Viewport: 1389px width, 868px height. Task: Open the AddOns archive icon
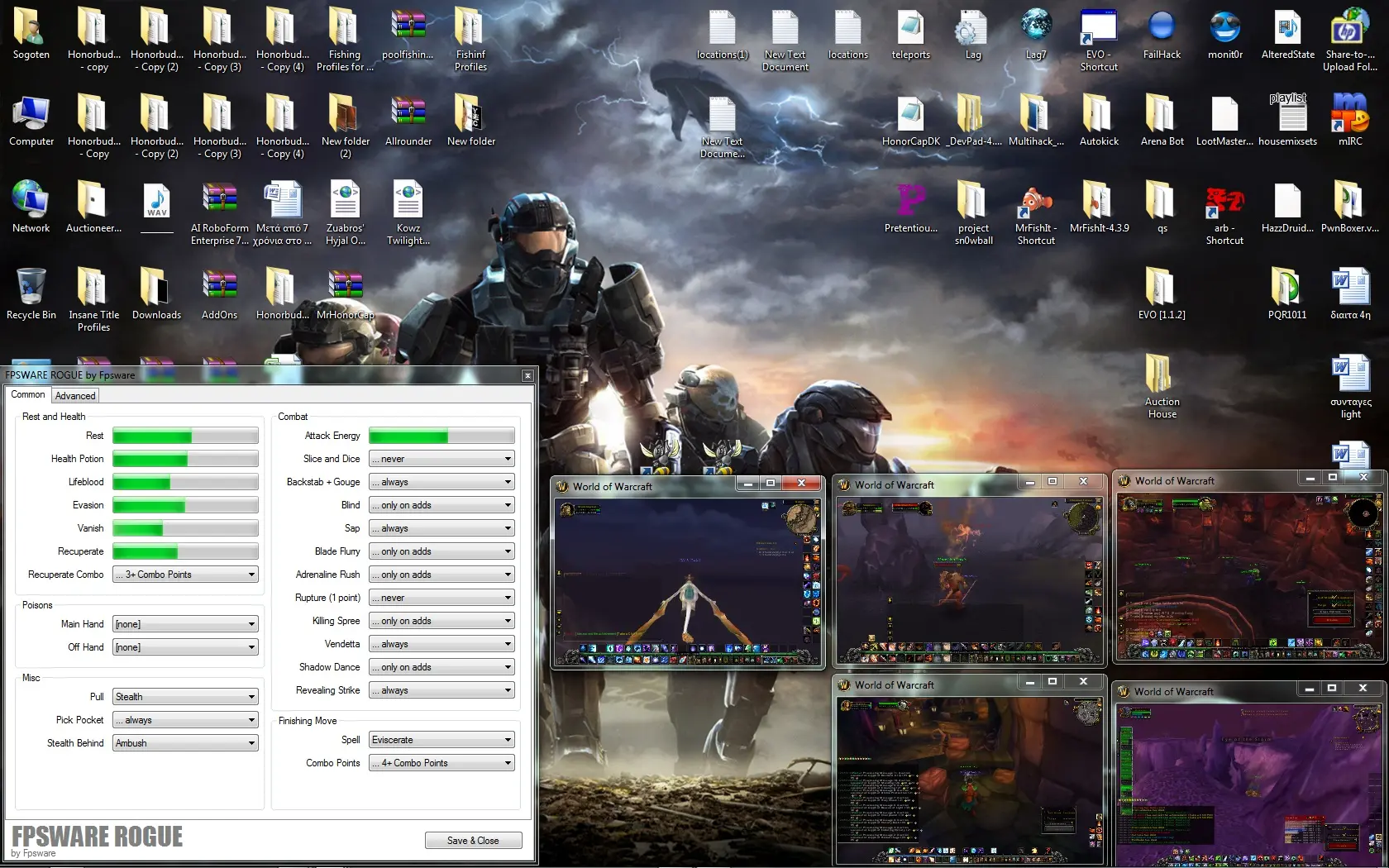(x=220, y=294)
